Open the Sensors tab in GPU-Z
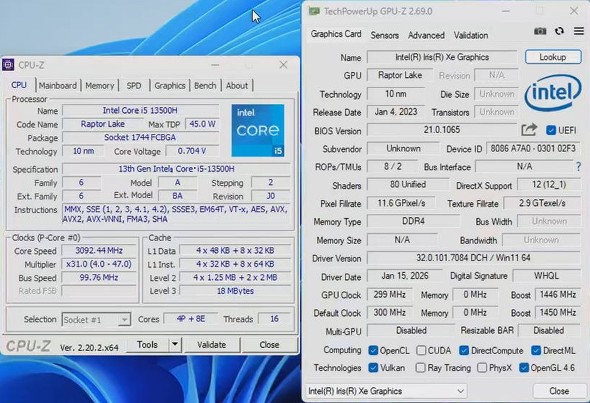The height and width of the screenshot is (403, 590). (x=385, y=35)
